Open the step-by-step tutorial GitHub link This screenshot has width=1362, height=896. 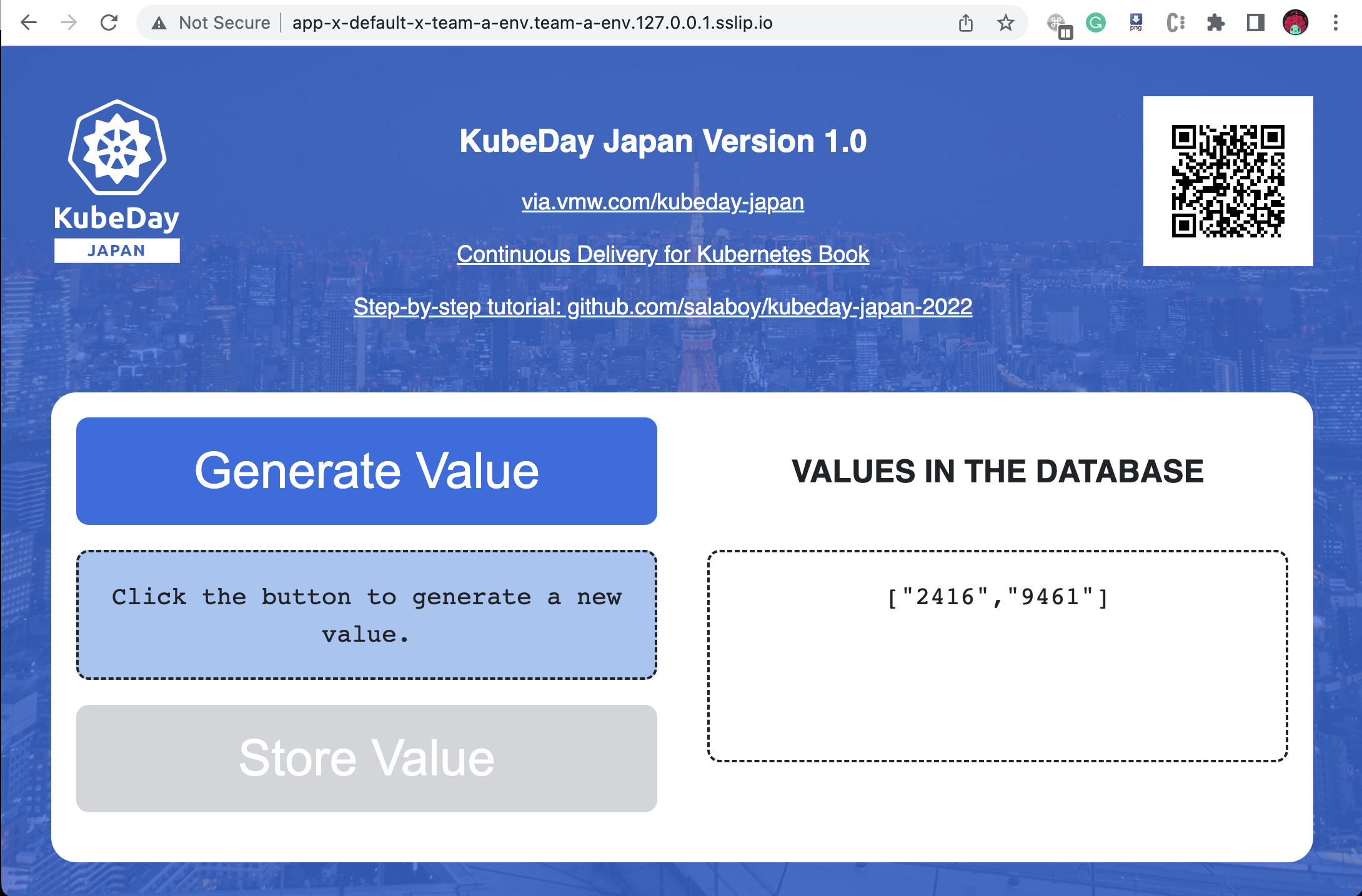(x=662, y=307)
